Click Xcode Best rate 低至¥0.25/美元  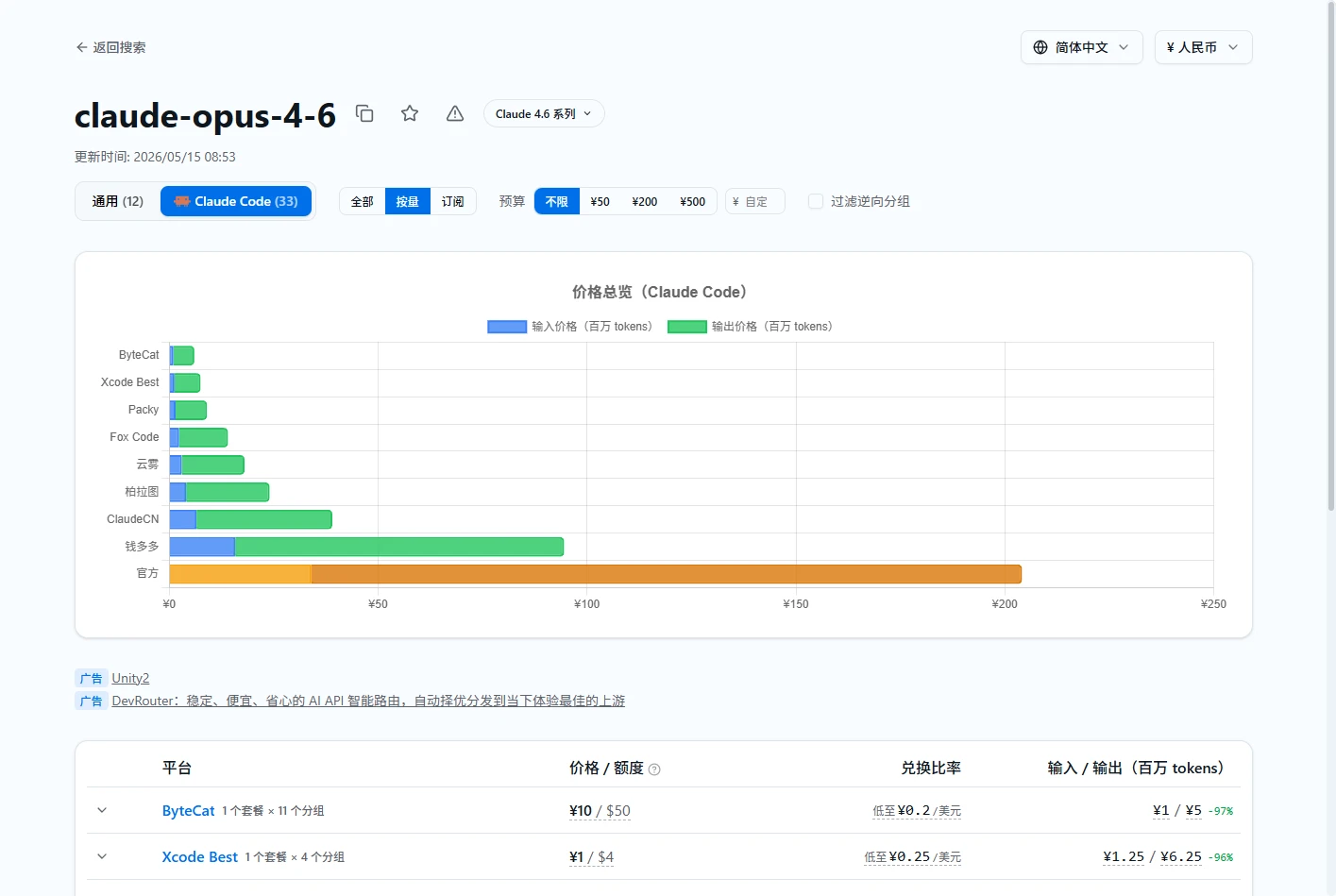(913, 856)
